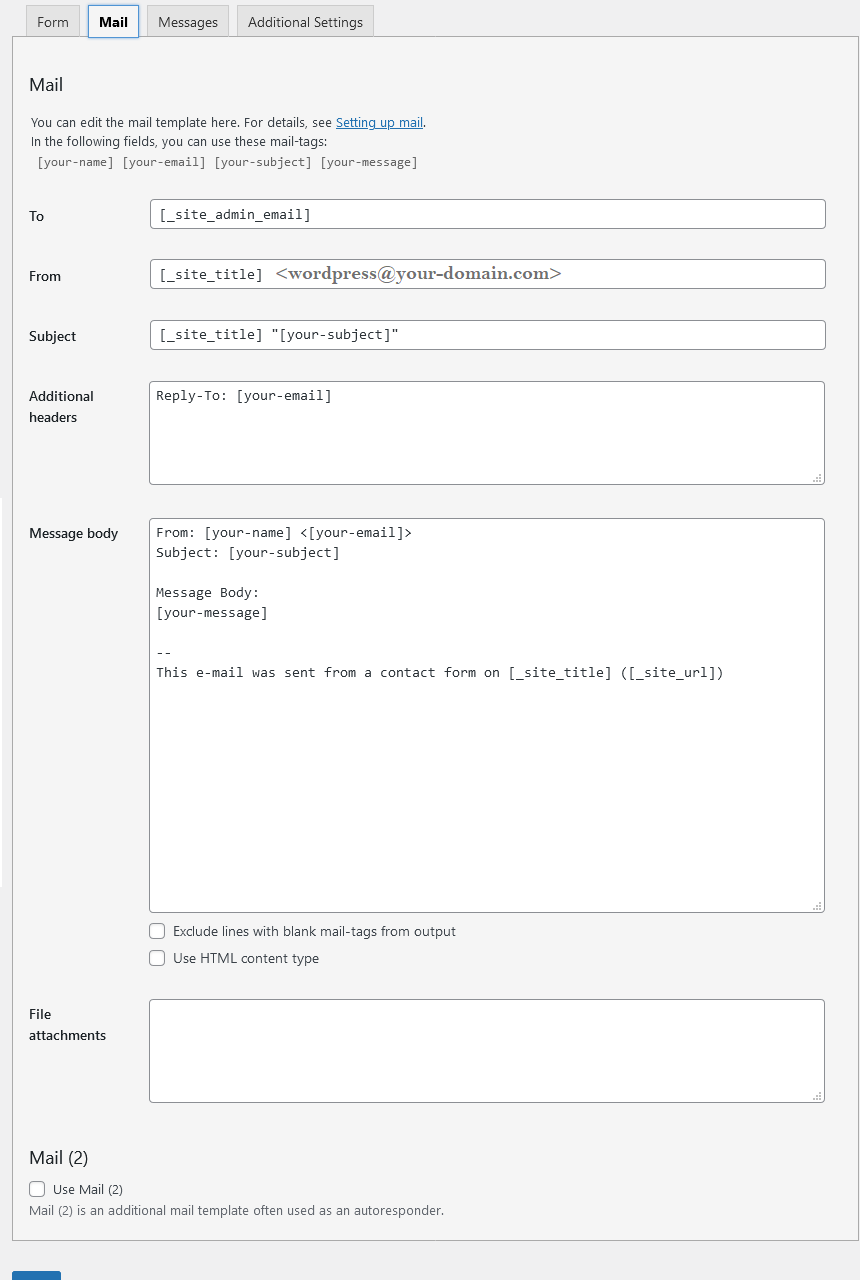
Task: Enable excluding lines with blank mail-tags
Action: point(157,931)
